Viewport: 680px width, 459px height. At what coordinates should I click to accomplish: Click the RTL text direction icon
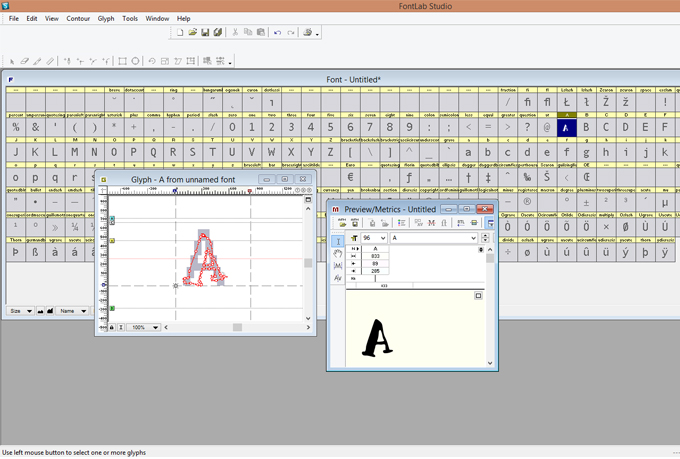[461, 223]
